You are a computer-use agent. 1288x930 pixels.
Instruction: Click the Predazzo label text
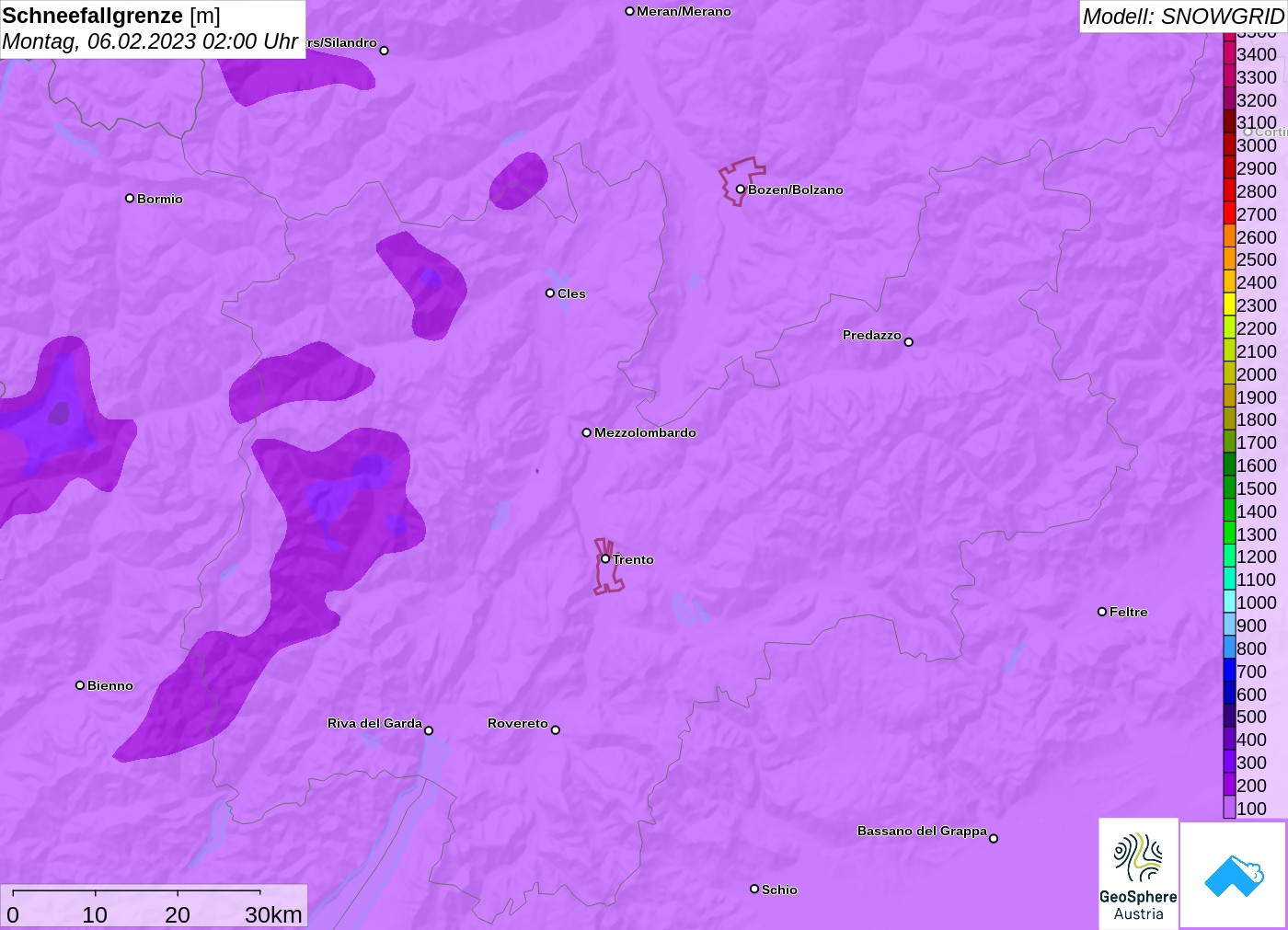(872, 335)
